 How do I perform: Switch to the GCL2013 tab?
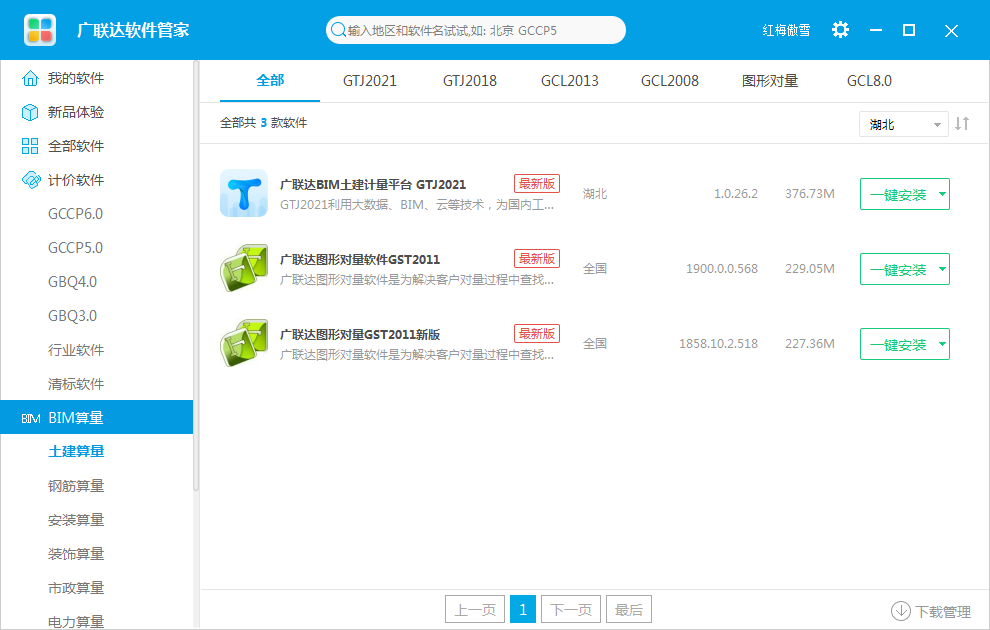(570, 81)
